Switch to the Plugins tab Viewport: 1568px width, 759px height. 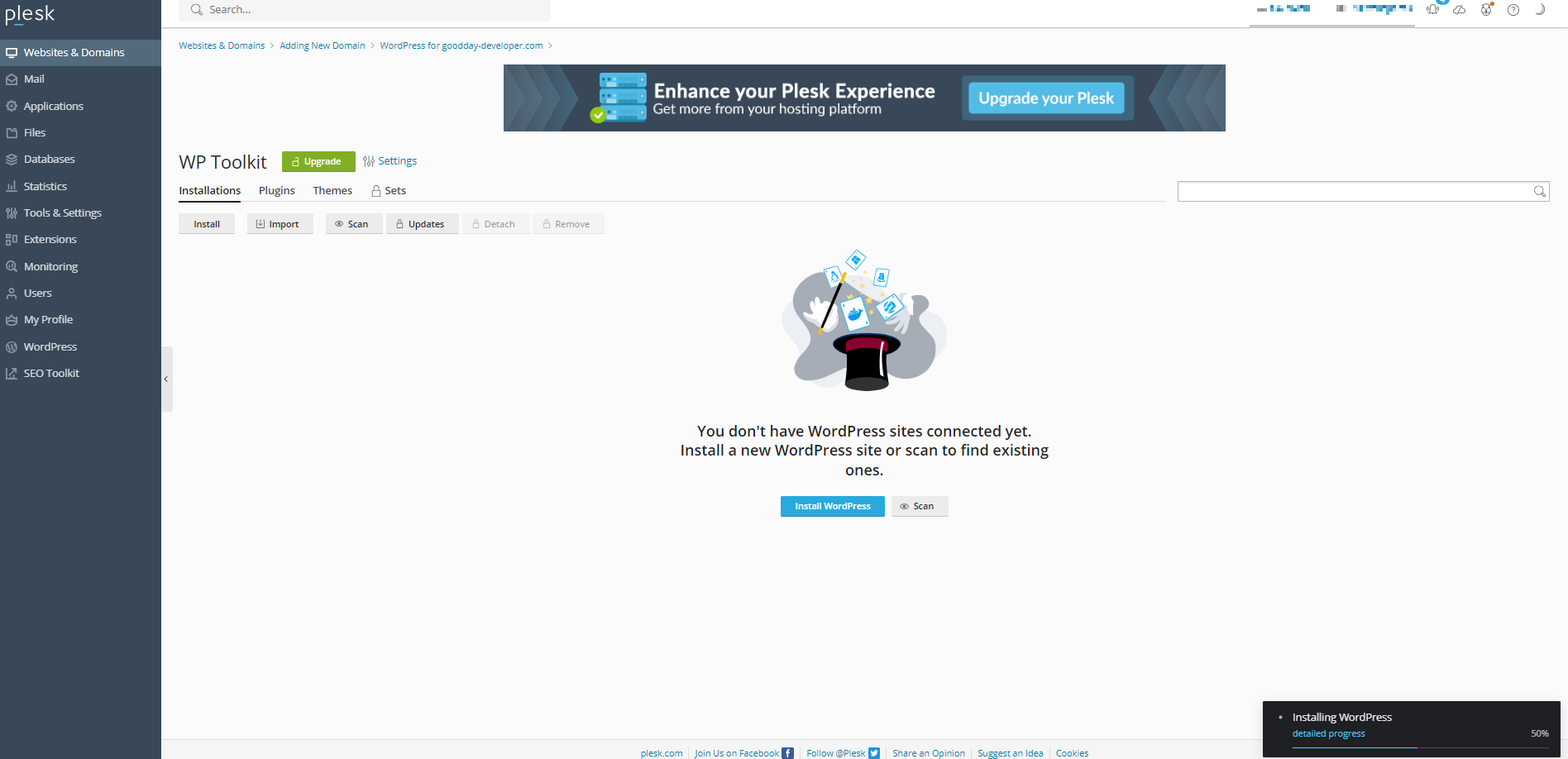coord(276,191)
